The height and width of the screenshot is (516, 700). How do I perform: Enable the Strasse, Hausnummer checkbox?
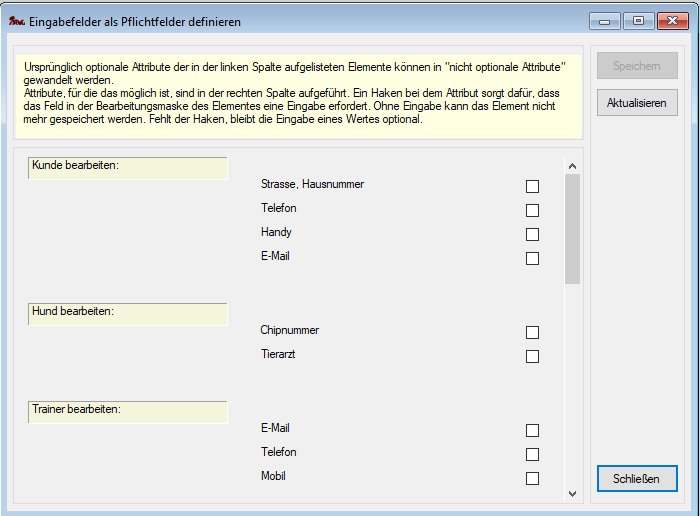532,186
